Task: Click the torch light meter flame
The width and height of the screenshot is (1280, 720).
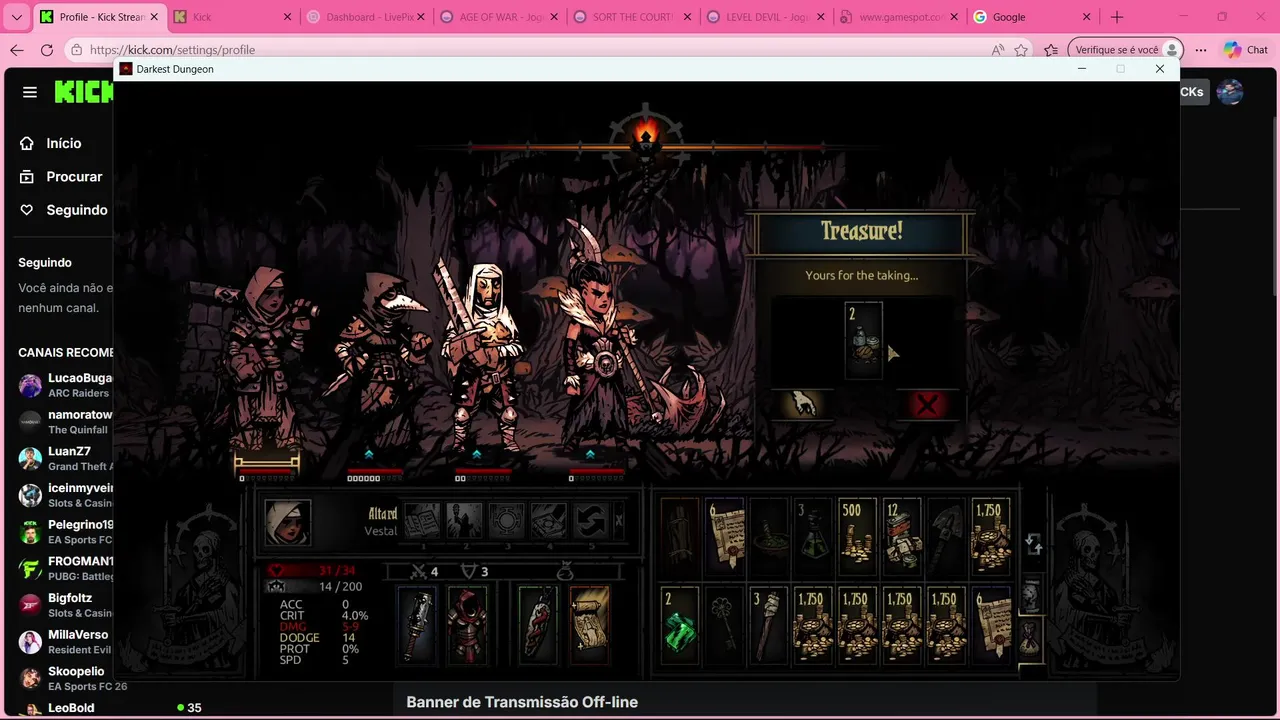Action: click(646, 134)
